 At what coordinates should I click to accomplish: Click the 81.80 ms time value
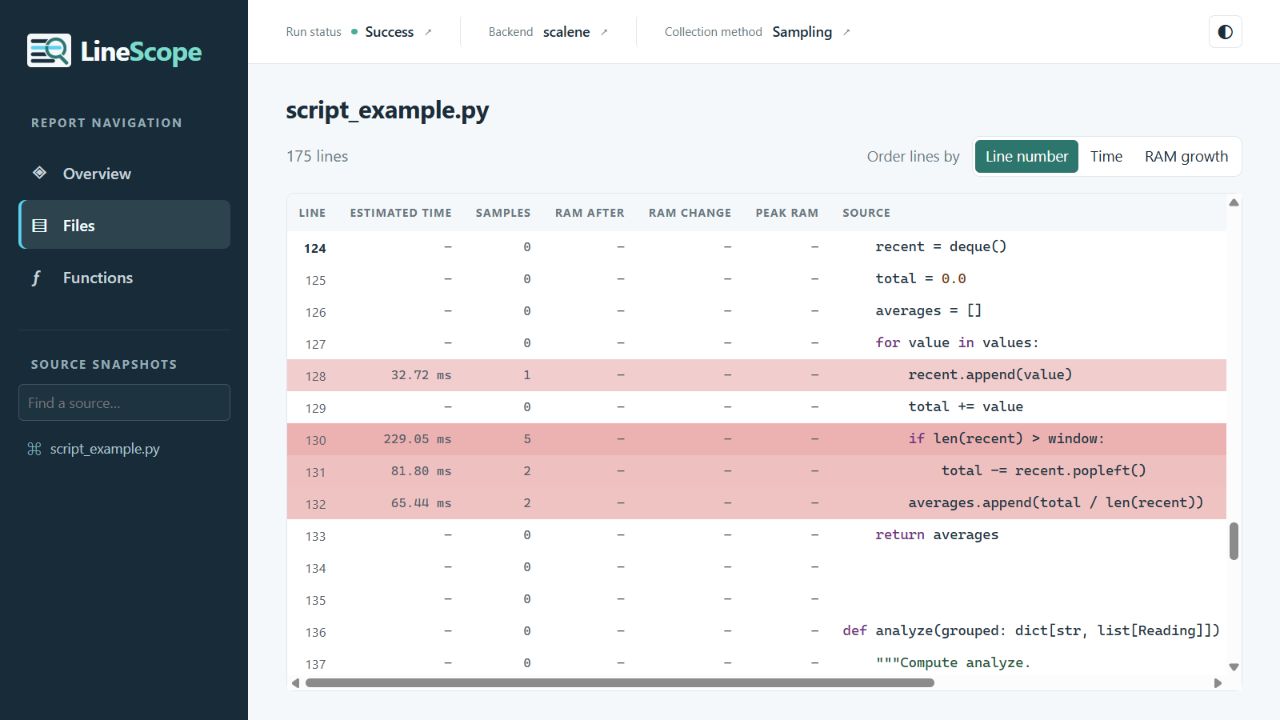point(421,471)
